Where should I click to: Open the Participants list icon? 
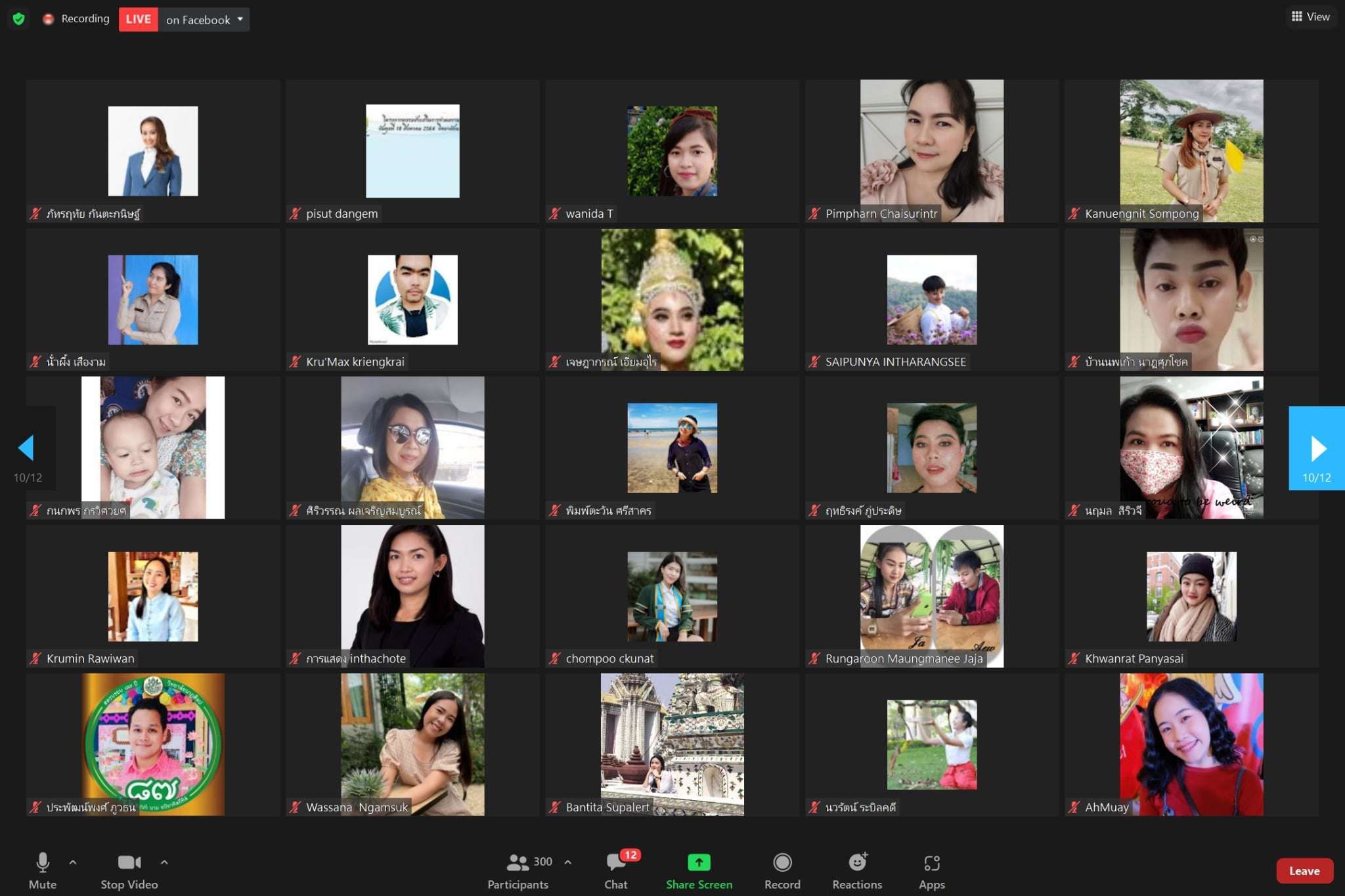(518, 863)
